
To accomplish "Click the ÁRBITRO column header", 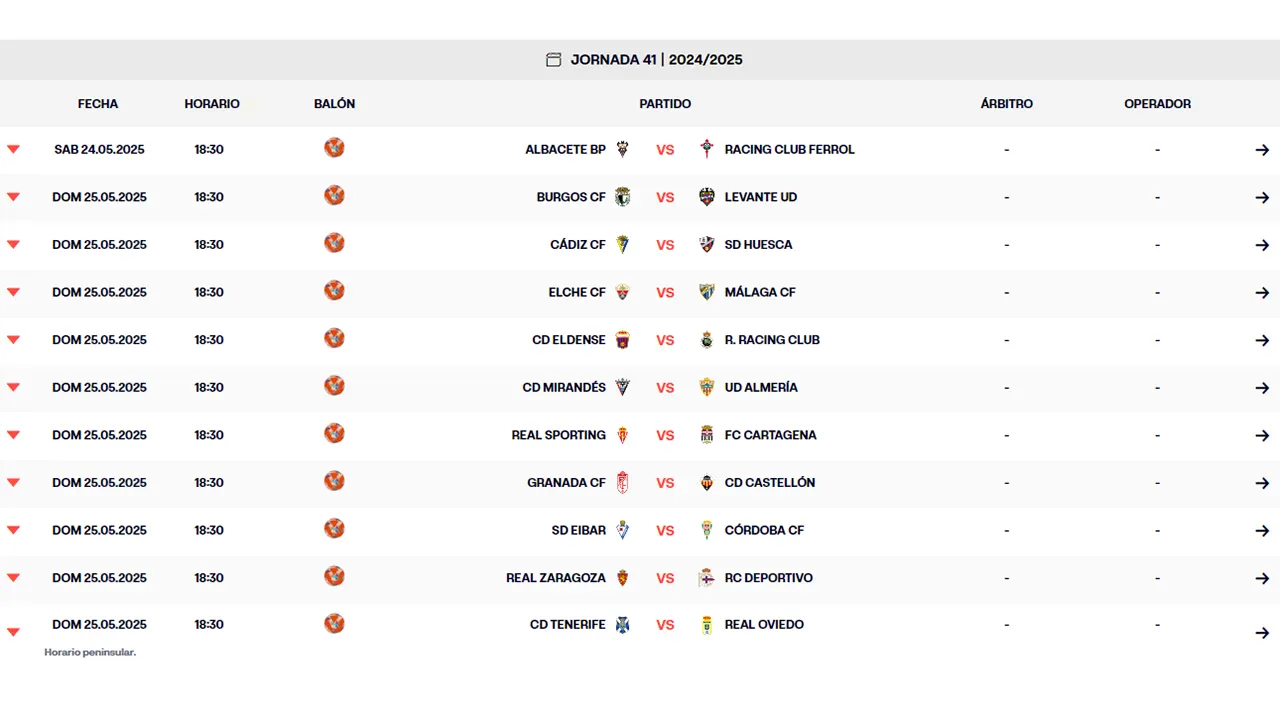I will [x=1006, y=103].
